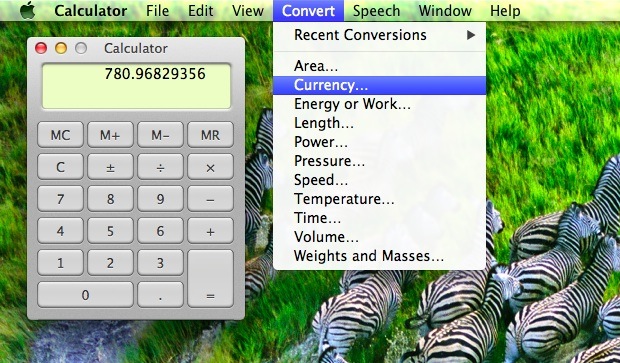Screen dimensions: 620x363
Task: Add to memory with M+
Action: pyautogui.click(x=110, y=135)
